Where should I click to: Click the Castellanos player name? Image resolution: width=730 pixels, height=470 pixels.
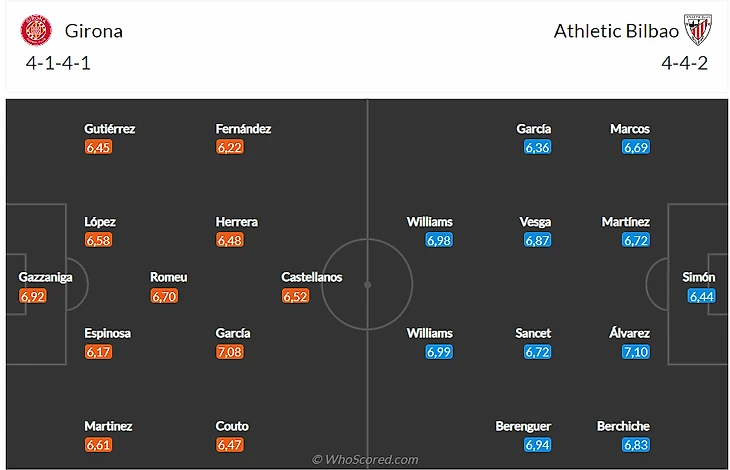coord(311,277)
